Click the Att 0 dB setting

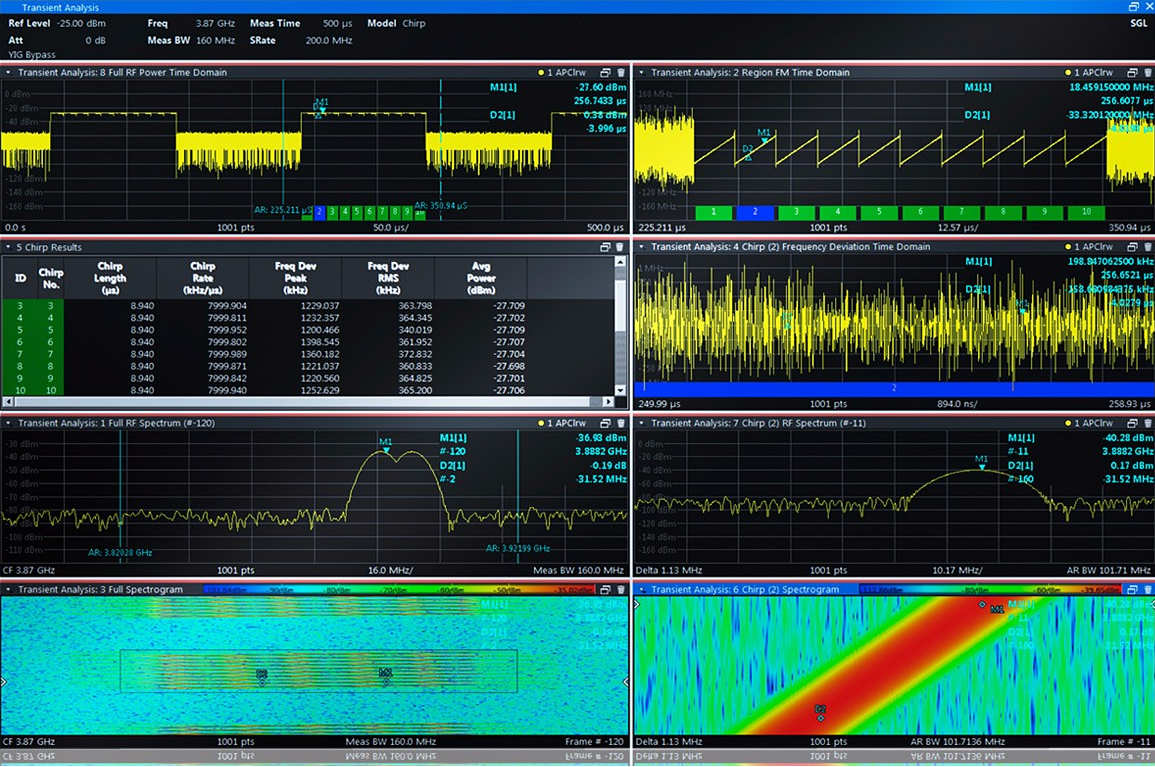coord(57,41)
